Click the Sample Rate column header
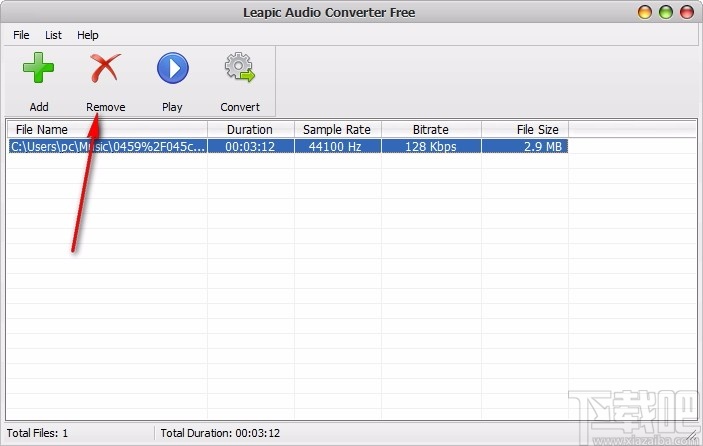Screen dimensions: 703x446 337,130
